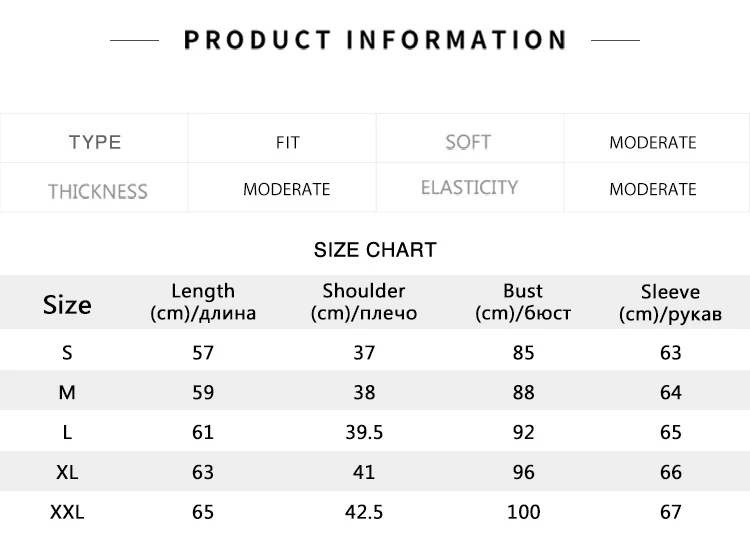Click the SIZE CHART title

pyautogui.click(x=375, y=250)
